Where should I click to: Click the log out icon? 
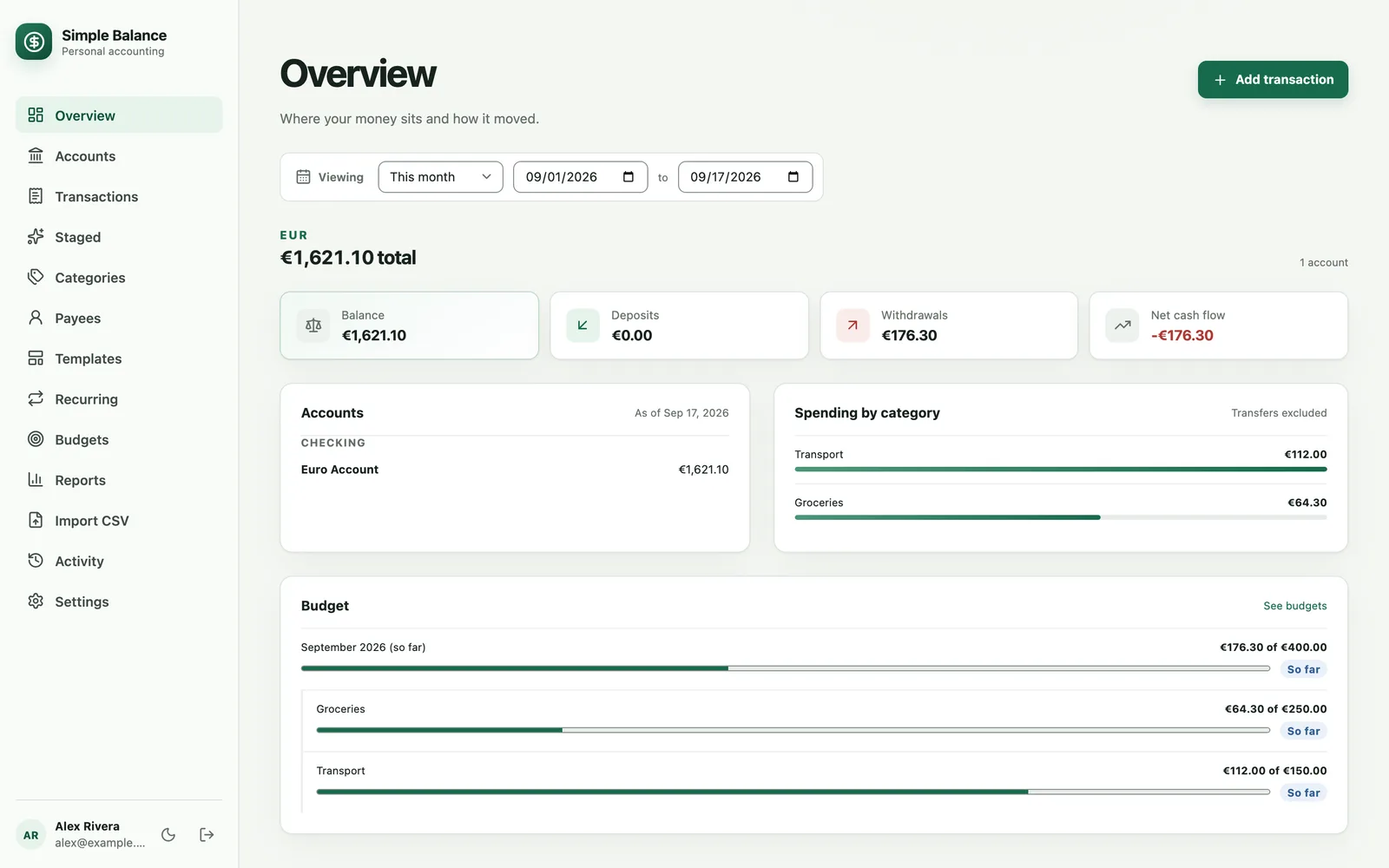pos(207,834)
